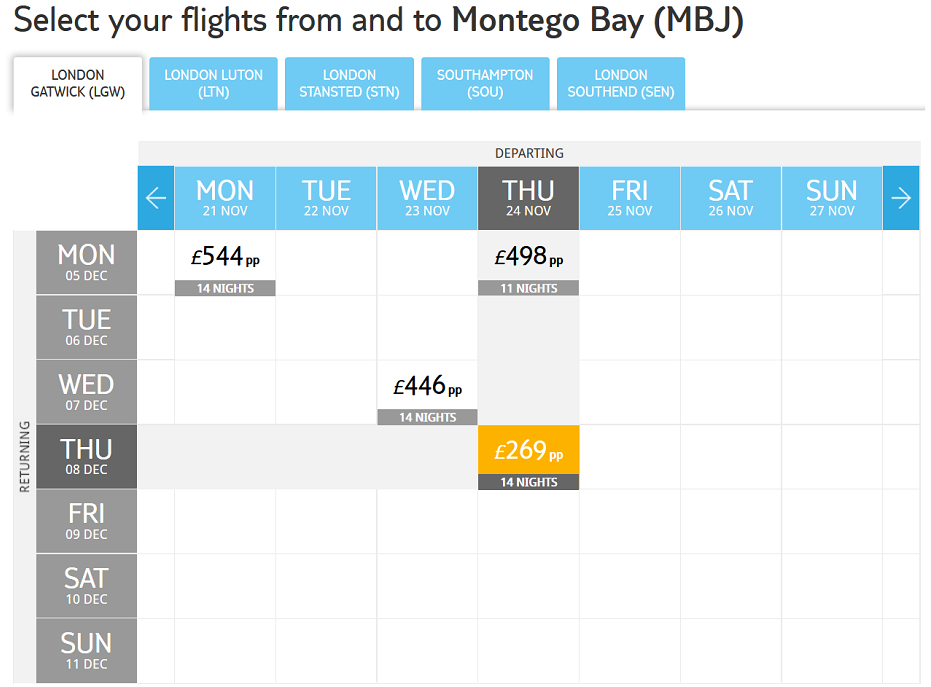Select the £446pp Wednesday fare
This screenshot has height=687, width=931.
coord(428,392)
